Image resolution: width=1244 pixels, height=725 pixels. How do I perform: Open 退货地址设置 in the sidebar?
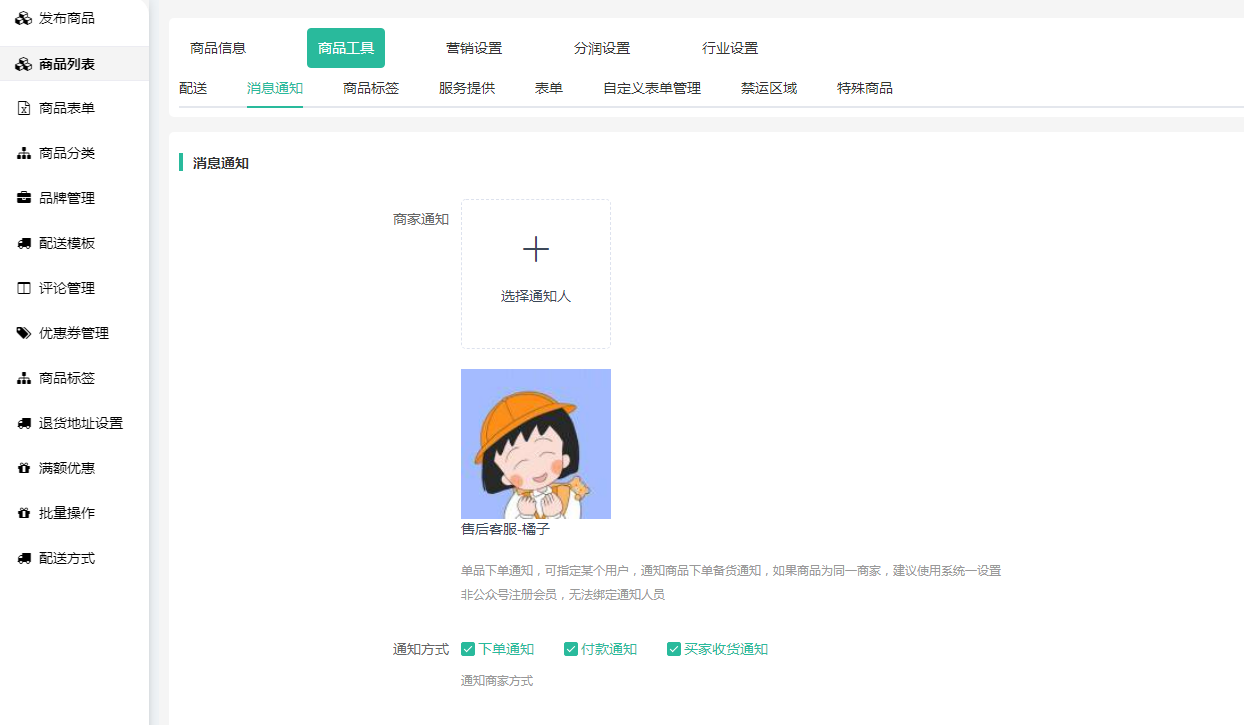(80, 423)
